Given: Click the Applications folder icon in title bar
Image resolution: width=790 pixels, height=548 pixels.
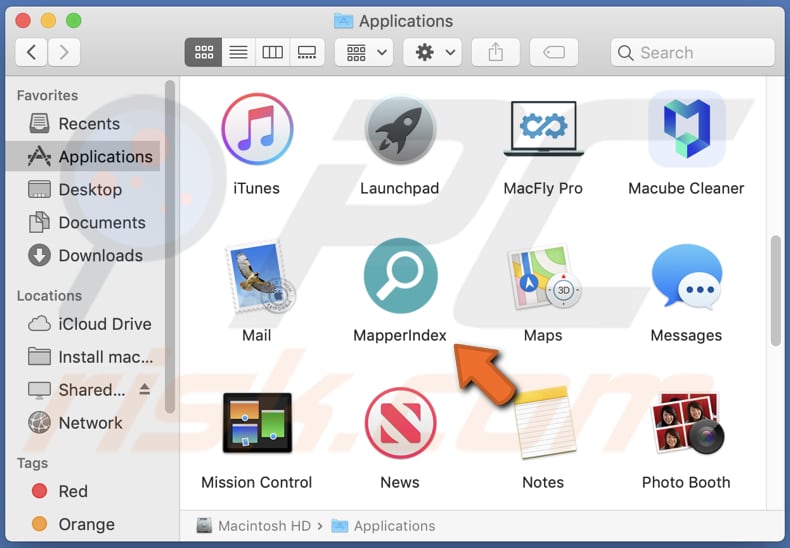Looking at the screenshot, I should 344,21.
